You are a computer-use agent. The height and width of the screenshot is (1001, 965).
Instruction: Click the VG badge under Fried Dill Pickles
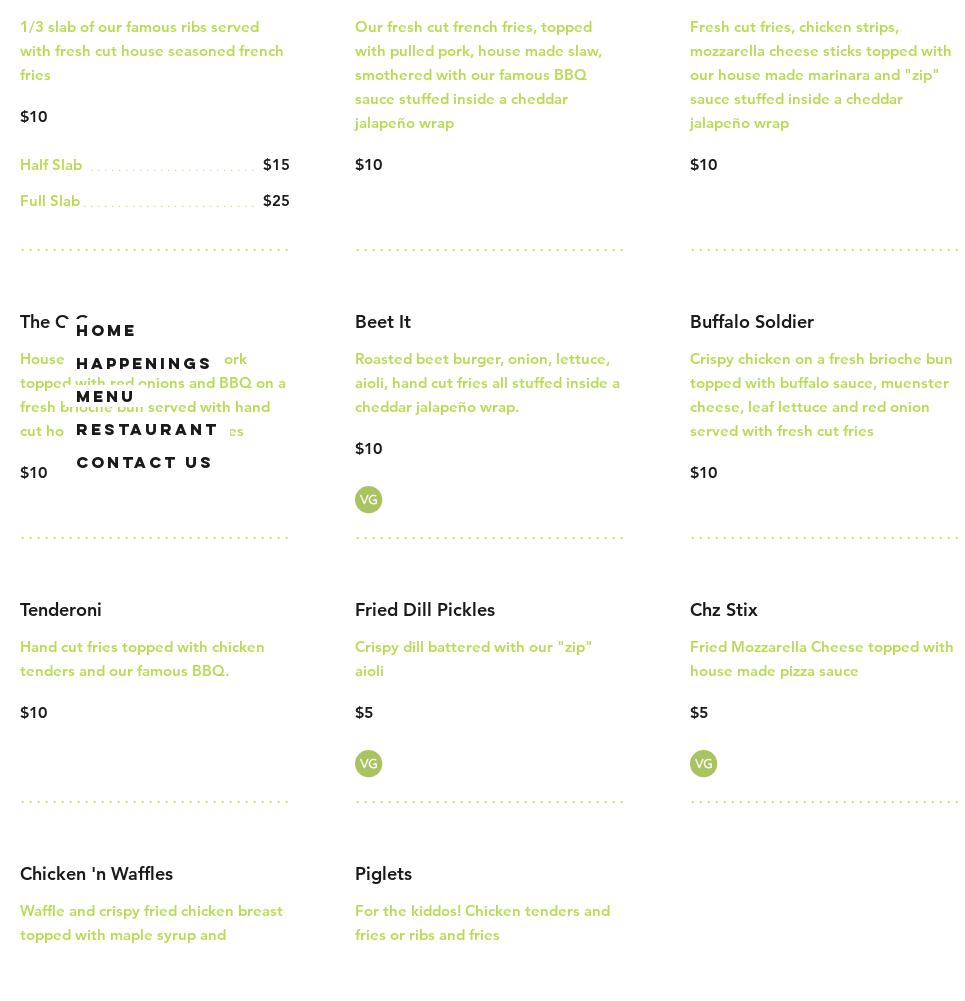[368, 764]
